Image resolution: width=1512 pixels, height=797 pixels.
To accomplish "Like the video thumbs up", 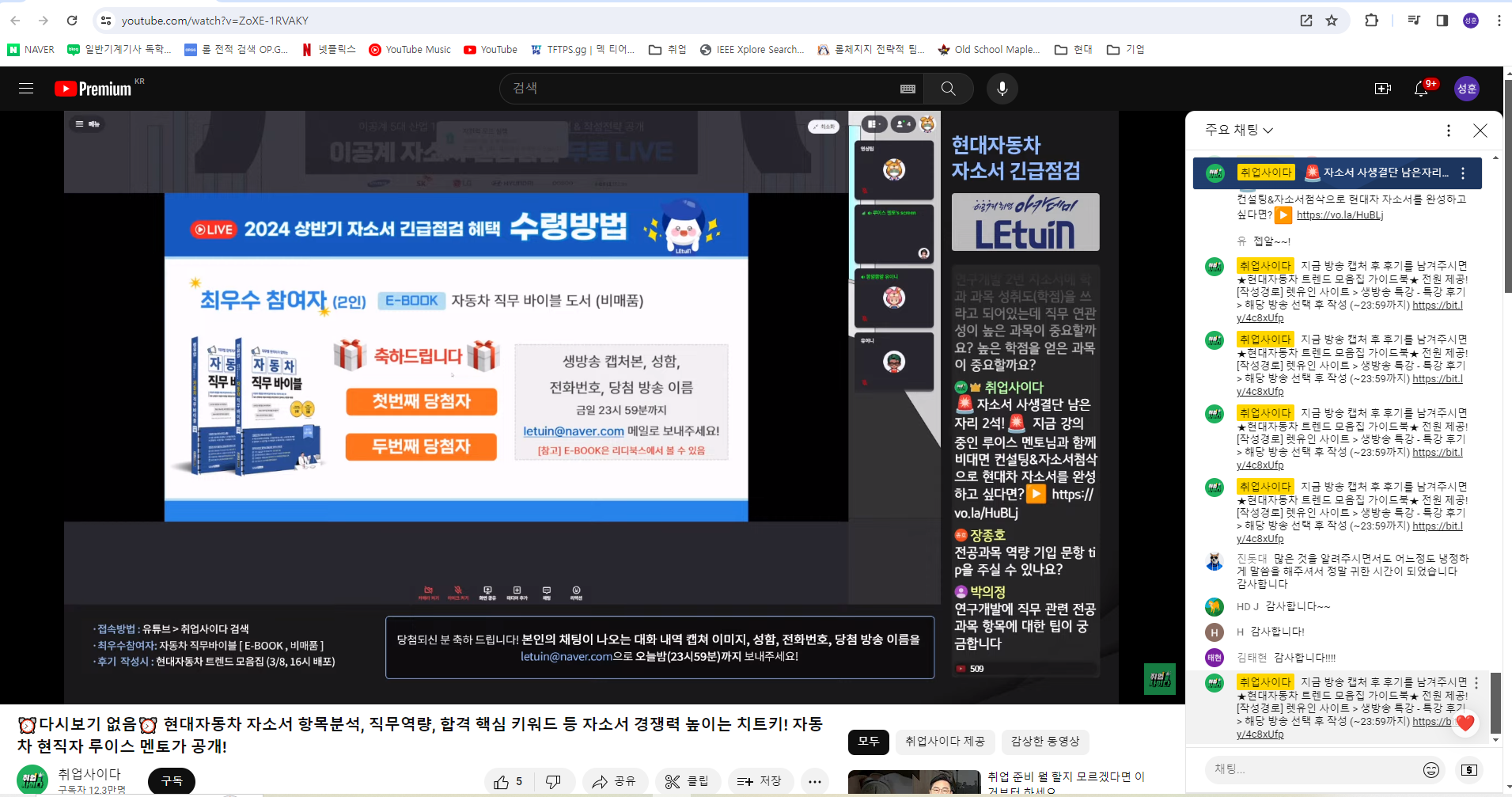I will click(508, 781).
